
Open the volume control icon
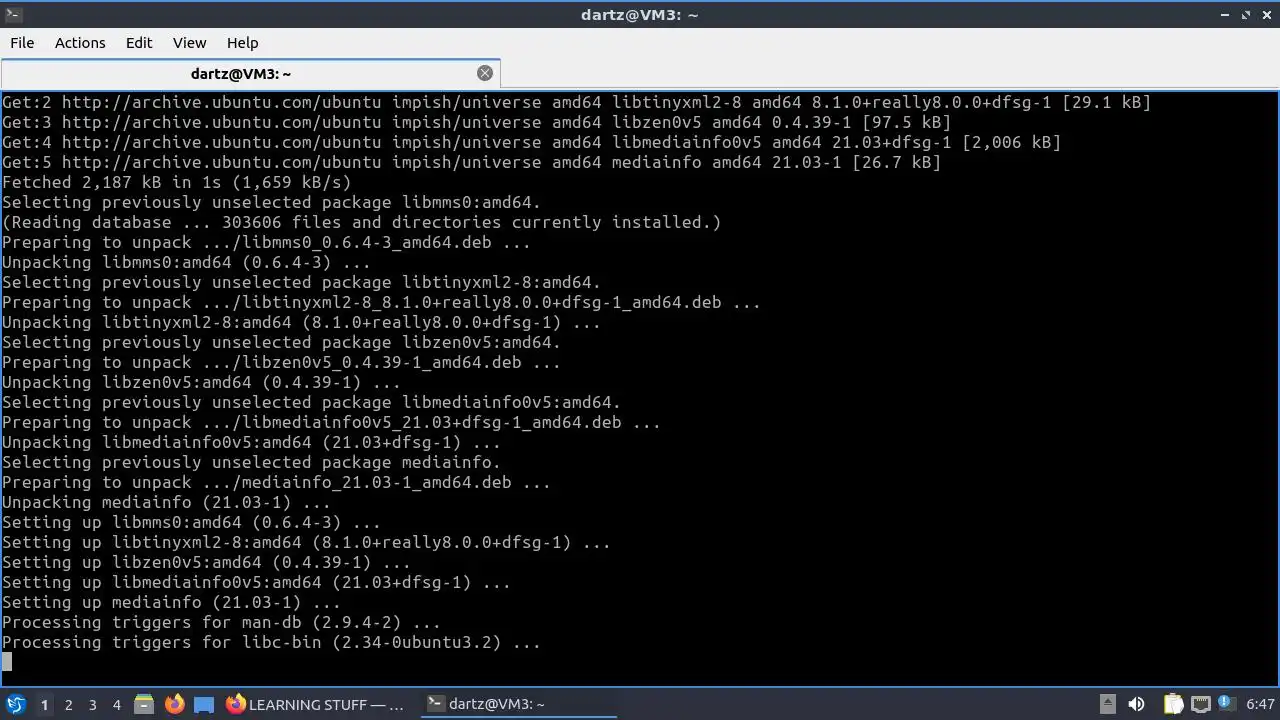pyautogui.click(x=1136, y=705)
